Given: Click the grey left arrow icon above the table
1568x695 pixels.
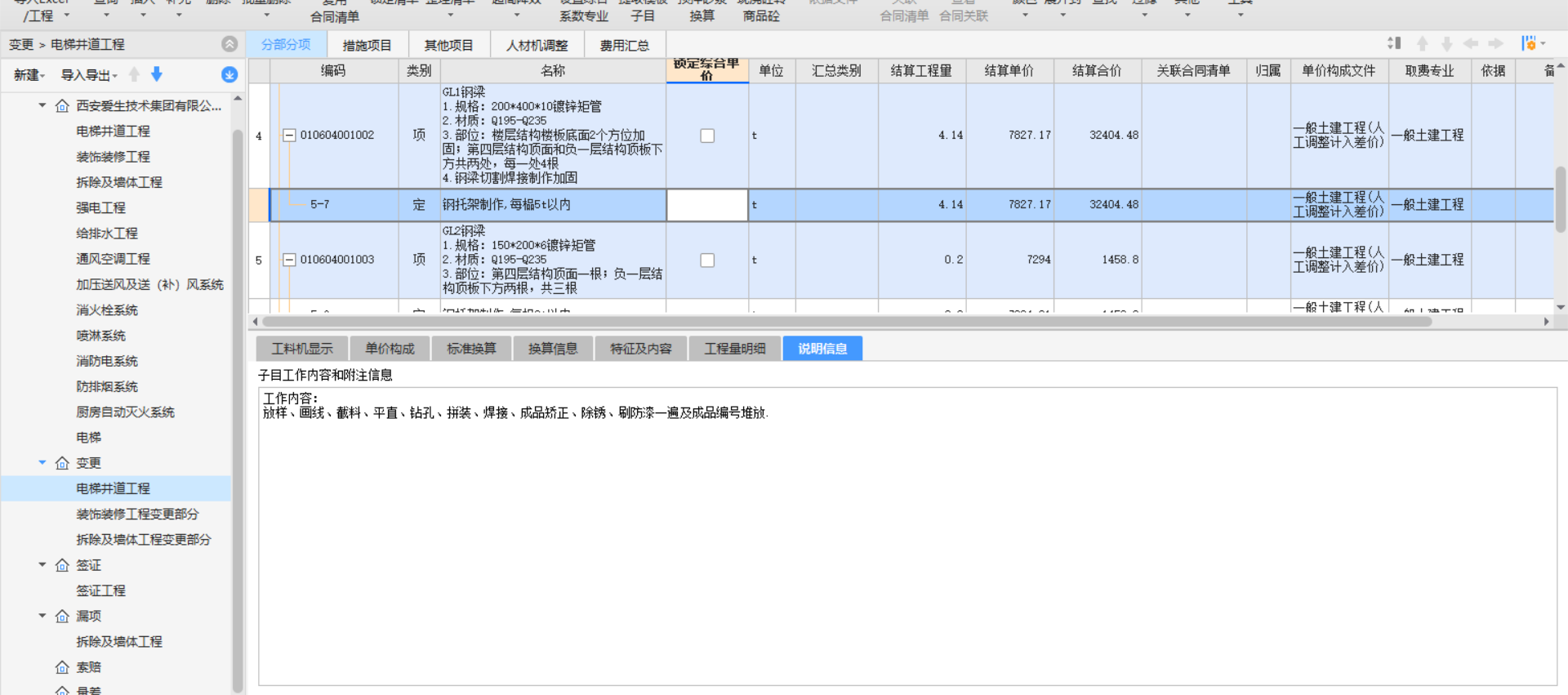Looking at the screenshot, I should tap(1471, 43).
